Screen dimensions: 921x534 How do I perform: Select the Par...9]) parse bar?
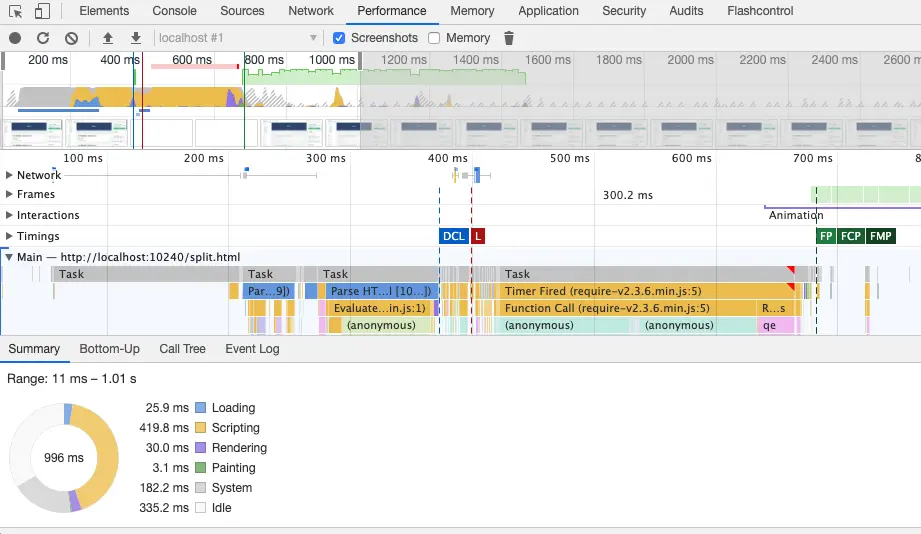click(268, 291)
